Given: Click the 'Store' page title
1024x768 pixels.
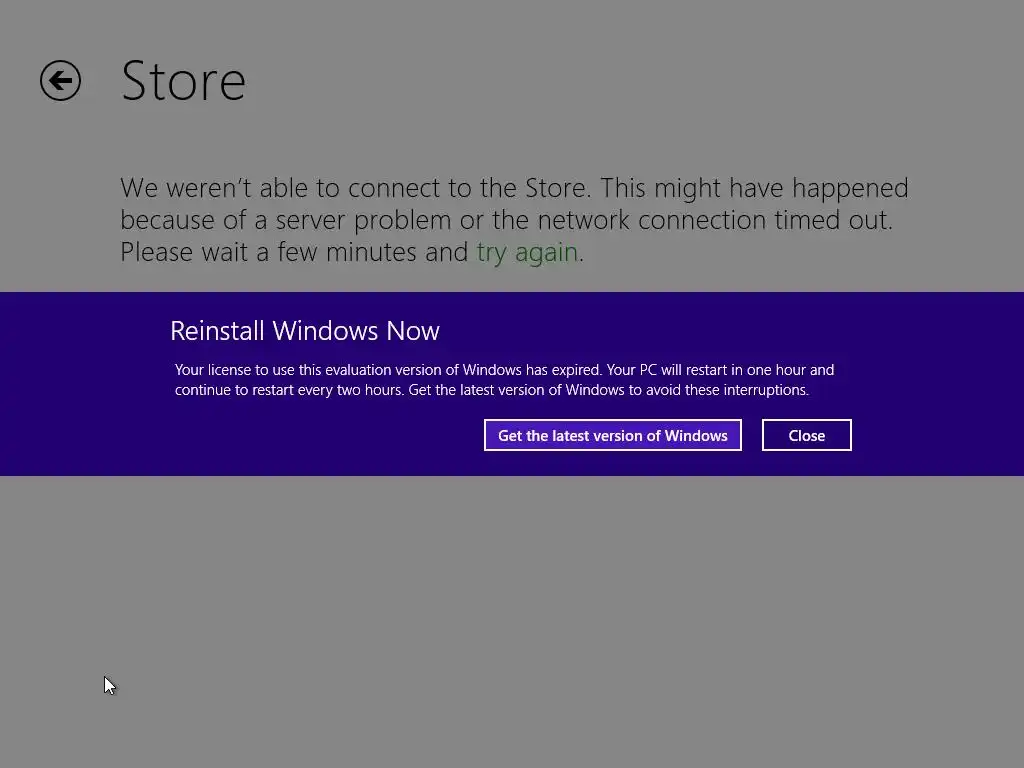Looking at the screenshot, I should [184, 81].
